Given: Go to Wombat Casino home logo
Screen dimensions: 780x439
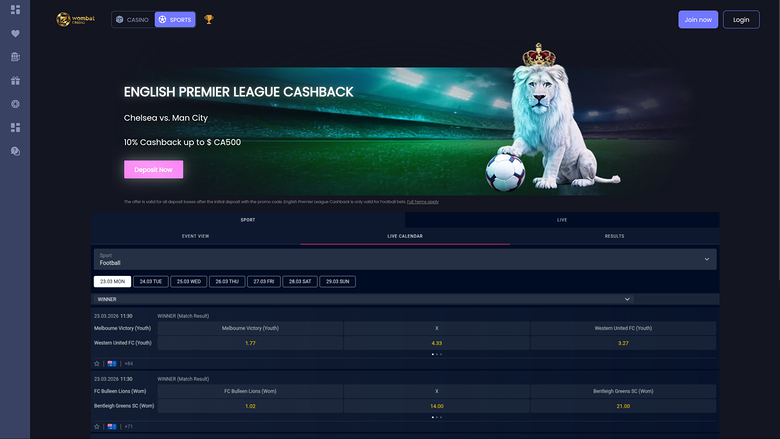Looking at the screenshot, I should [76, 19].
